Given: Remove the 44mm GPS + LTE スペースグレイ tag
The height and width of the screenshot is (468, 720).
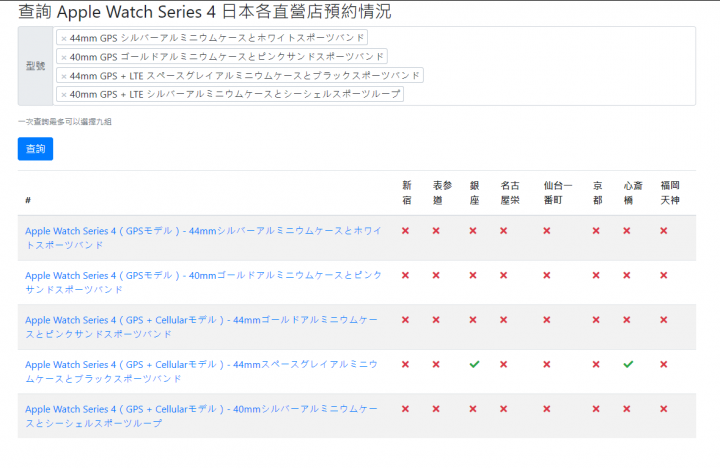Looking at the screenshot, I should 64,76.
